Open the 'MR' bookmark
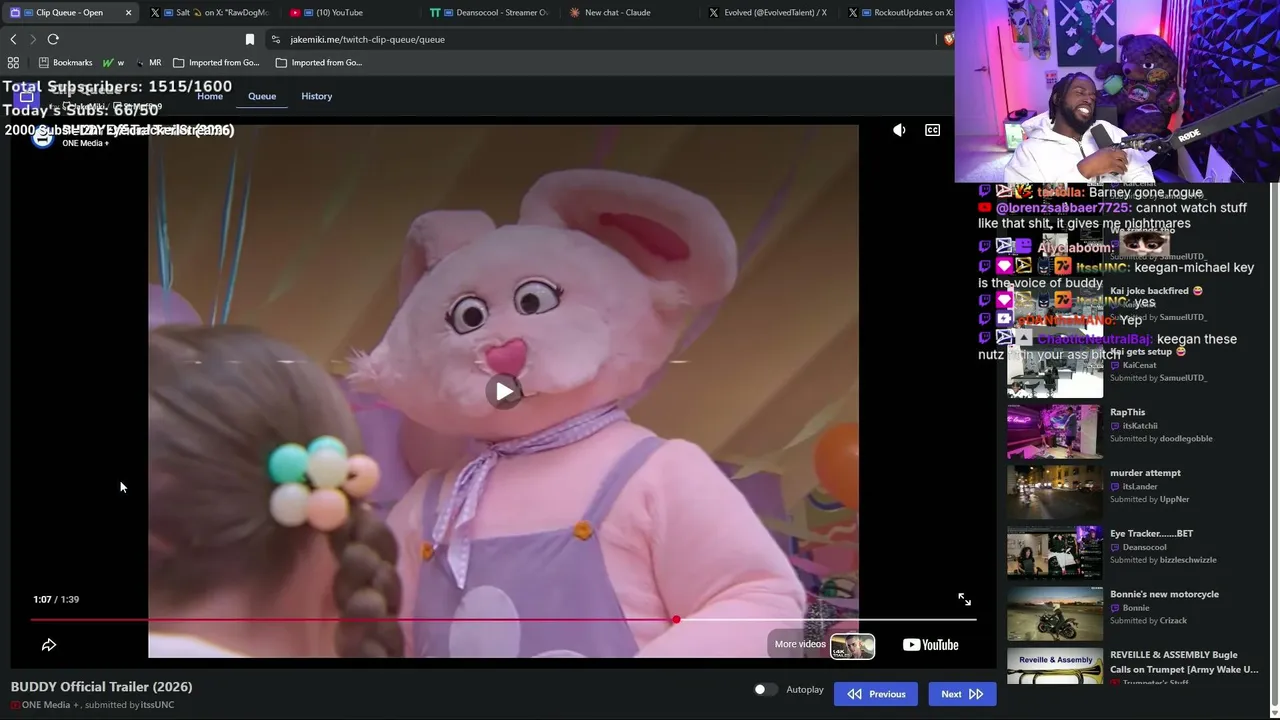Image resolution: width=1280 pixels, height=720 pixels. point(148,62)
